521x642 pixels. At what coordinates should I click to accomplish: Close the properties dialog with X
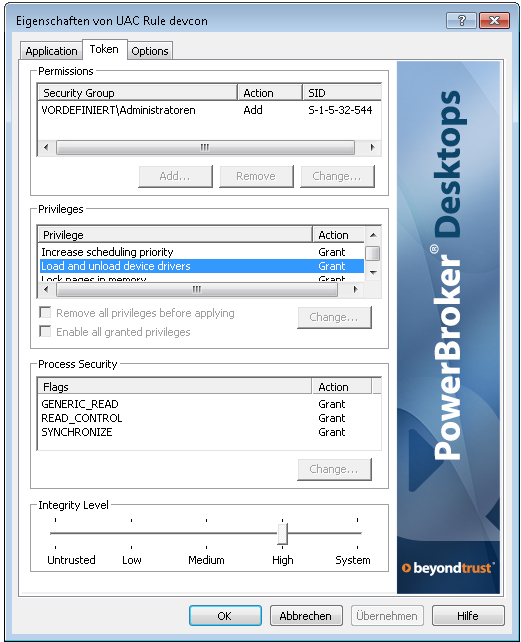pos(494,20)
